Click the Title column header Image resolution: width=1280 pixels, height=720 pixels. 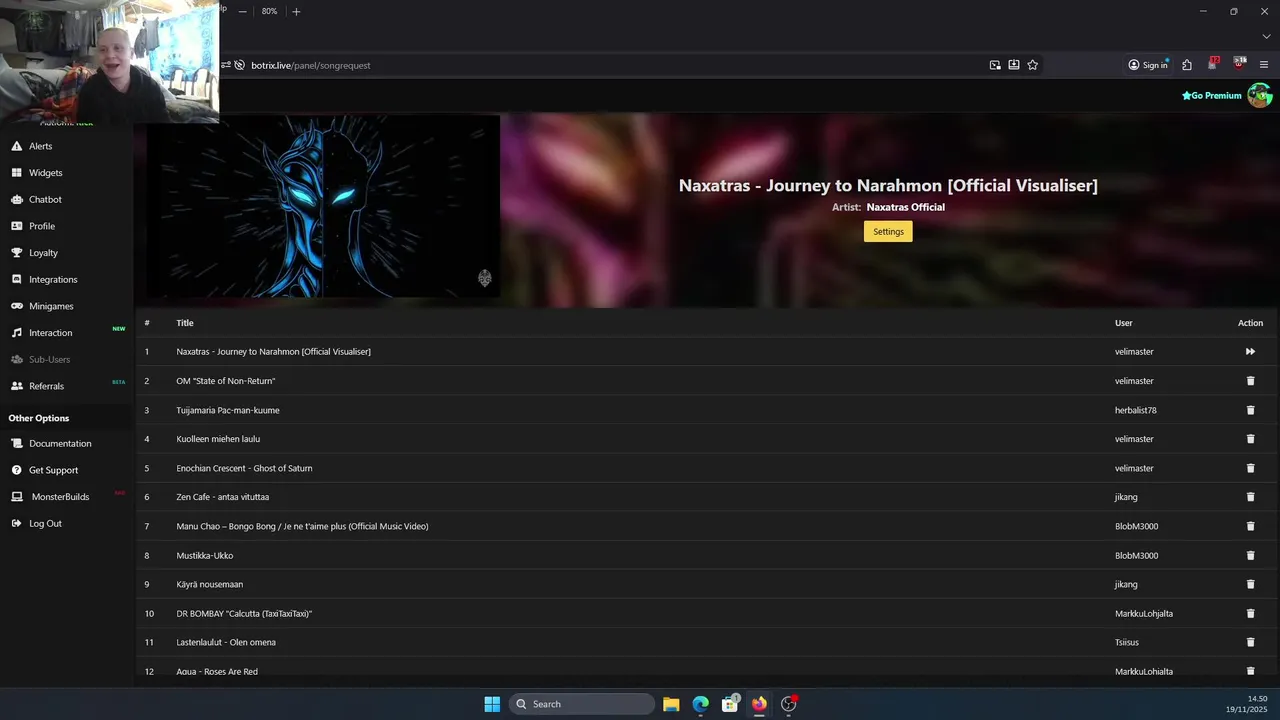click(185, 323)
